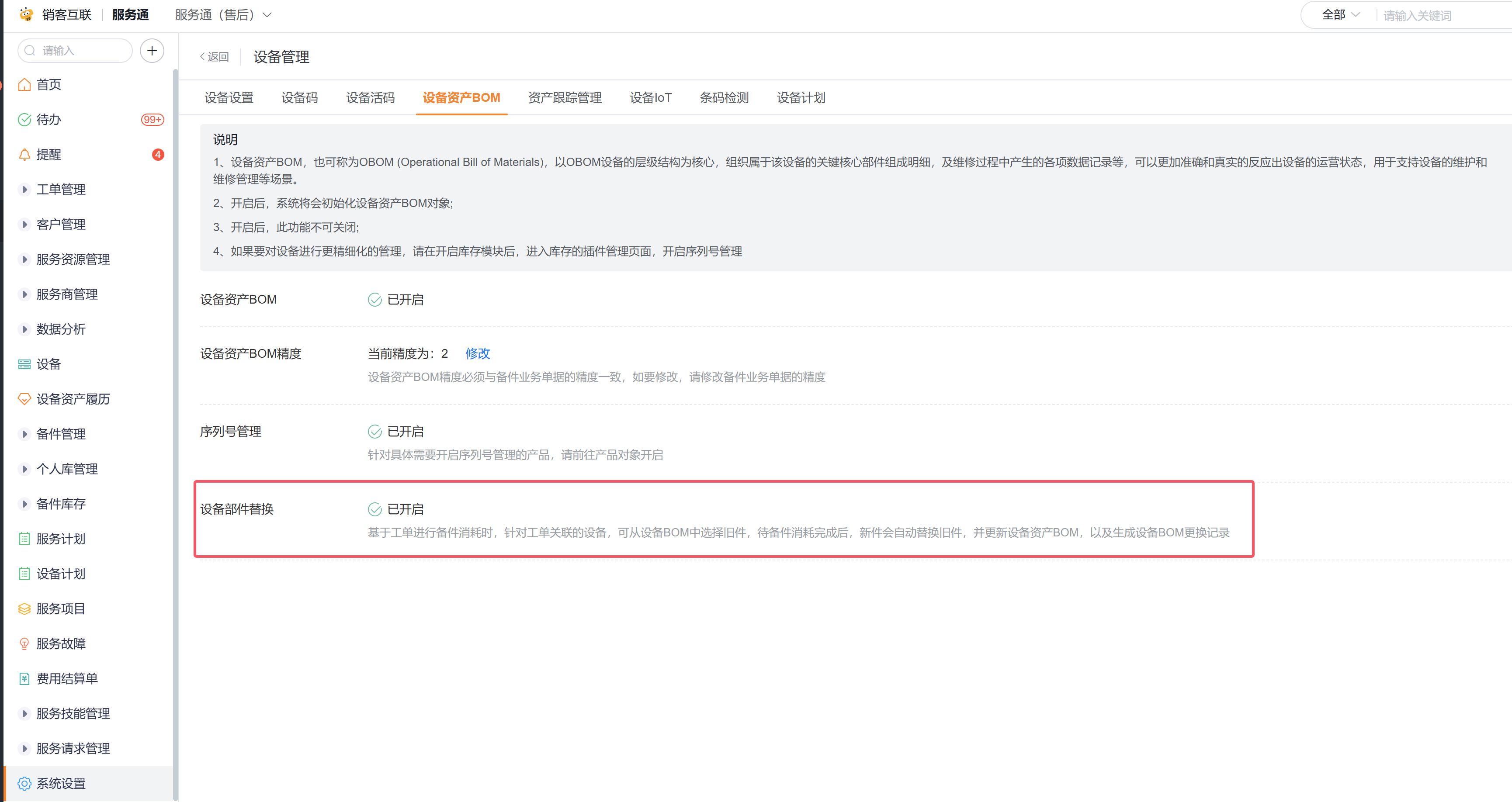The height and width of the screenshot is (802, 1512).
Task: Click the 返回 back link
Action: pyautogui.click(x=215, y=57)
